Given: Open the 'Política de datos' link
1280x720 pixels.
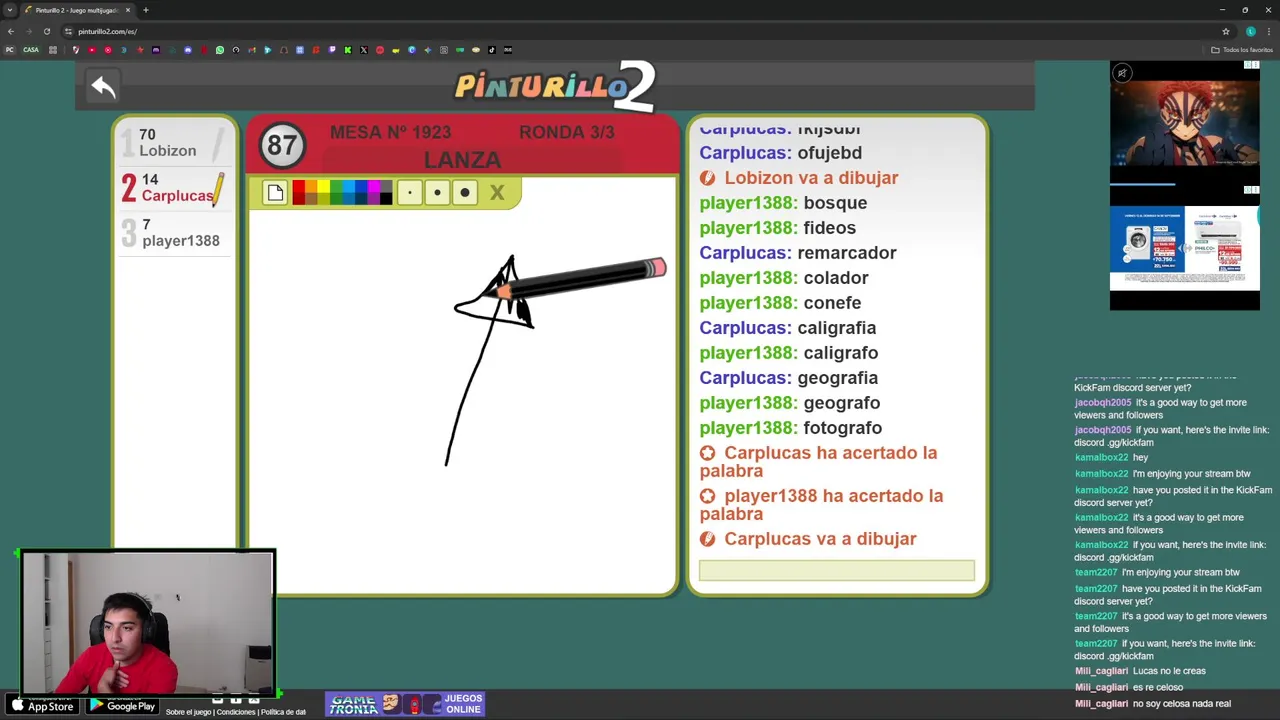Looking at the screenshot, I should pos(283,712).
